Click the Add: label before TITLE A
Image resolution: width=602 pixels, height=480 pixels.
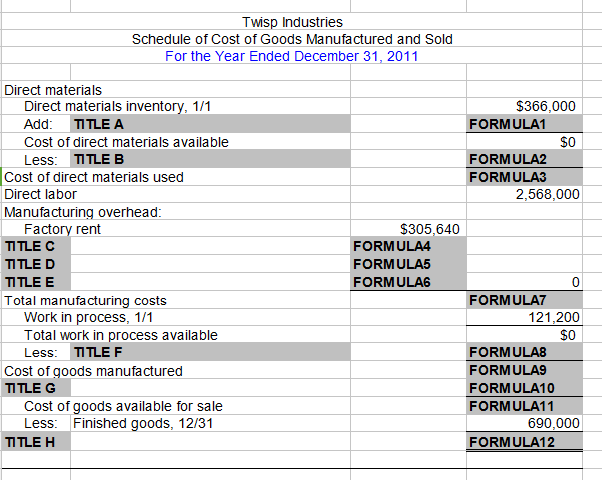point(38,124)
